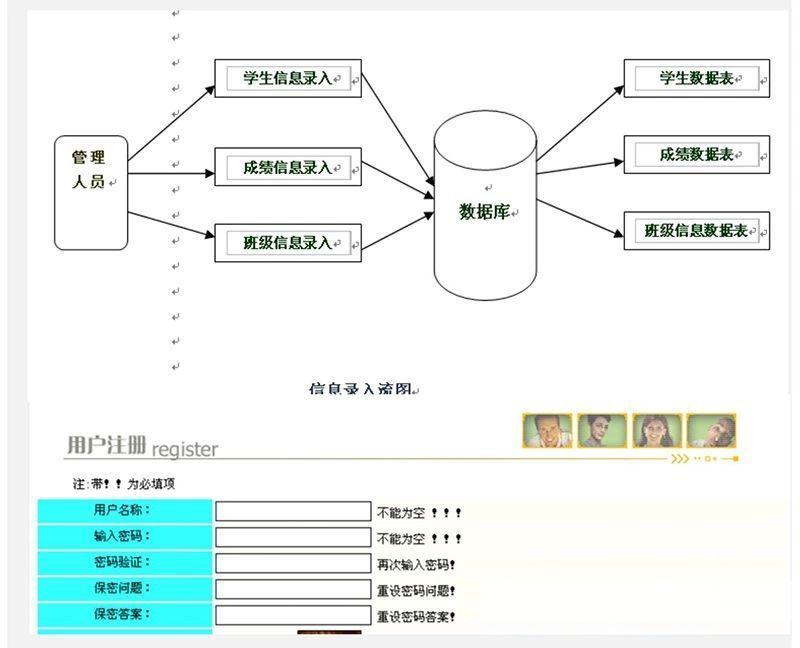Image resolution: width=800 pixels, height=648 pixels.
Task: Click the 注:带!!为必填项 note
Action: pos(124,484)
